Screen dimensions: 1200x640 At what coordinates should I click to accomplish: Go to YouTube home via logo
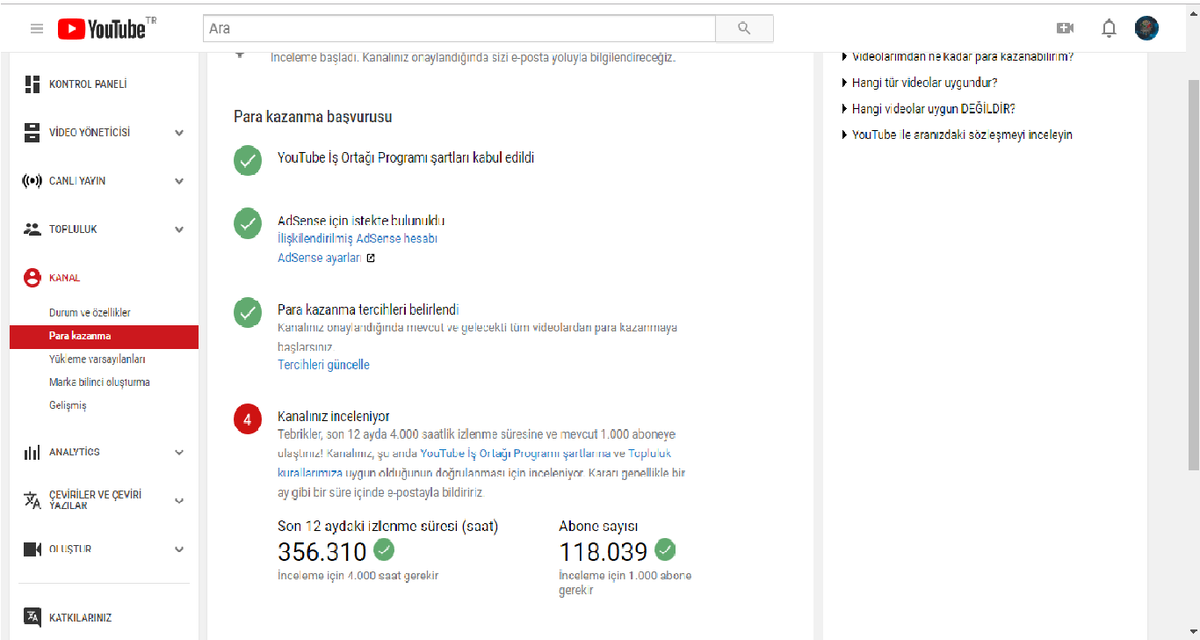(100, 29)
